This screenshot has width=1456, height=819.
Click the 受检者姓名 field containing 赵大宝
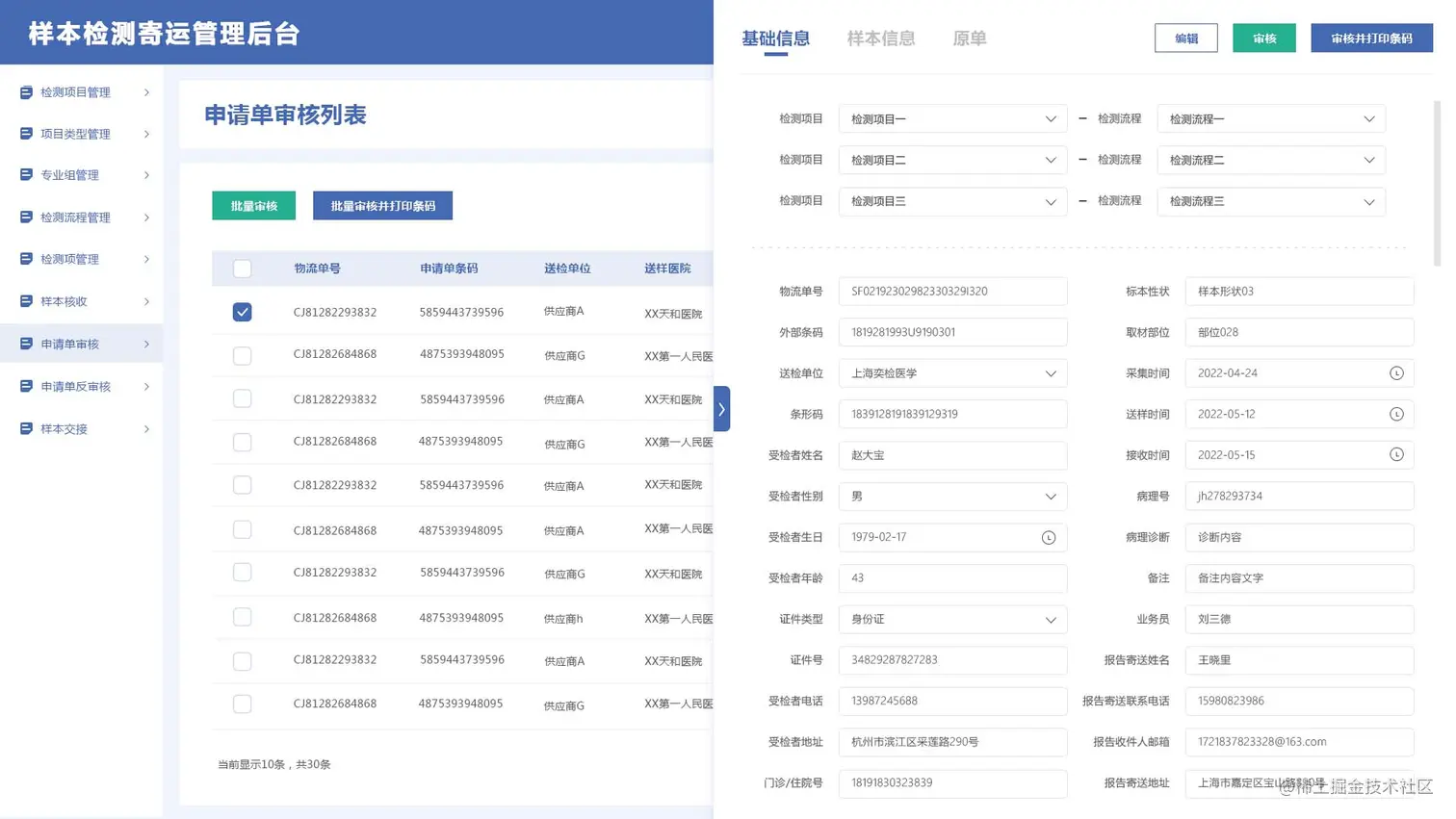952,455
